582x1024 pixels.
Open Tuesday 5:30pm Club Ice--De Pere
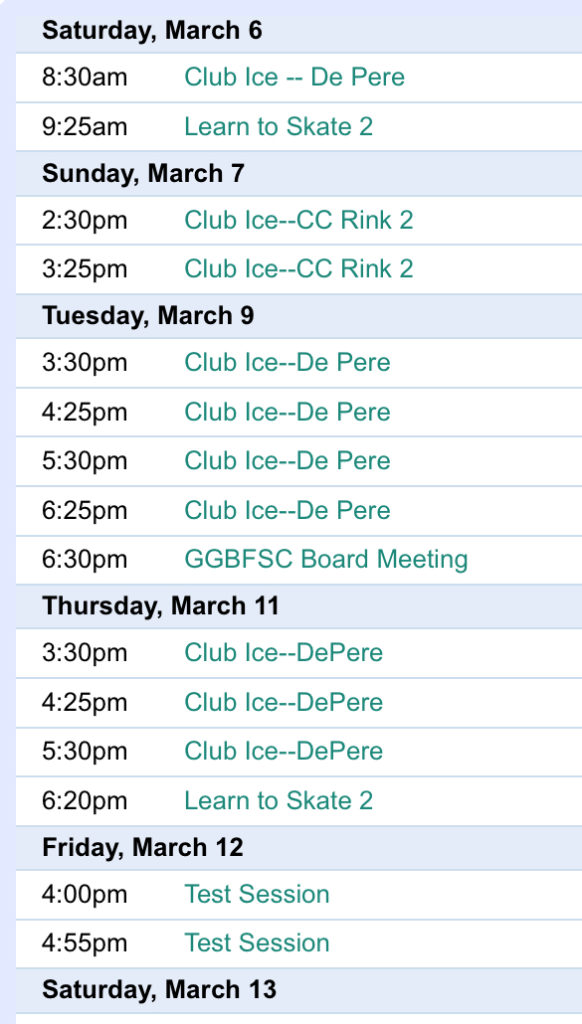tap(287, 460)
